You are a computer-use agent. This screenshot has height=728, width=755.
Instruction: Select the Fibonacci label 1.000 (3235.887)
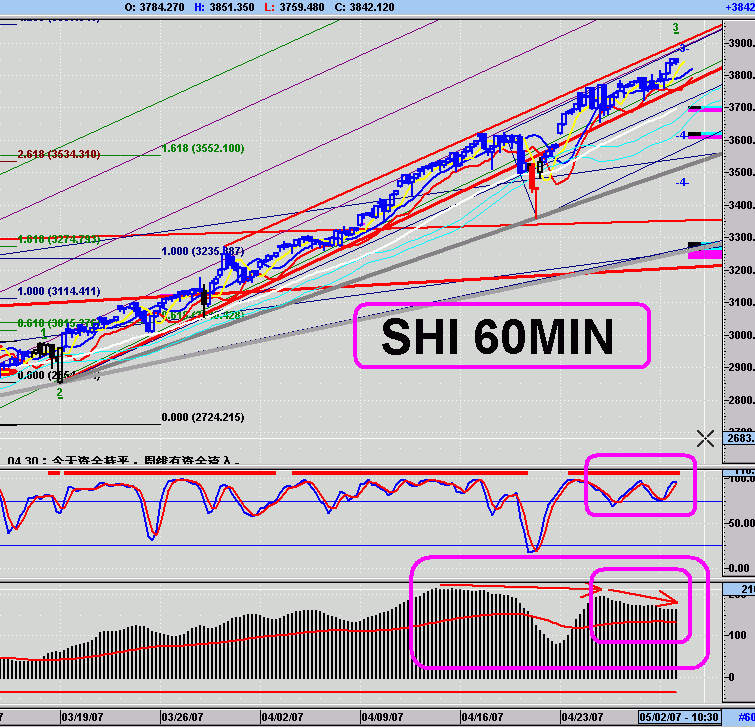[x=203, y=251]
